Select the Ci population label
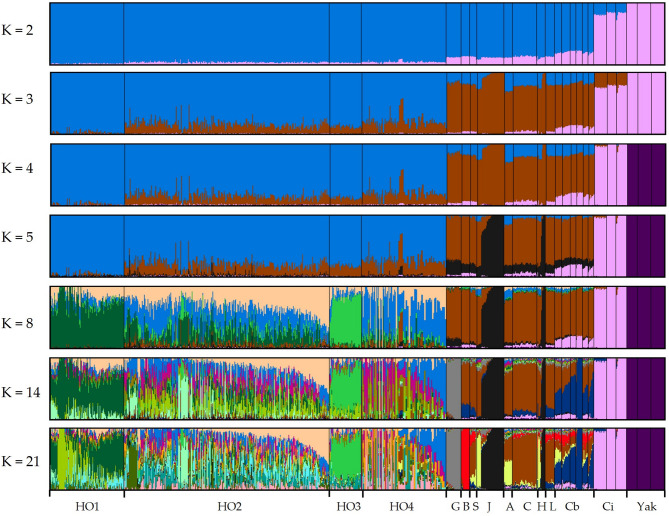The width and height of the screenshot is (669, 516). pos(609,506)
